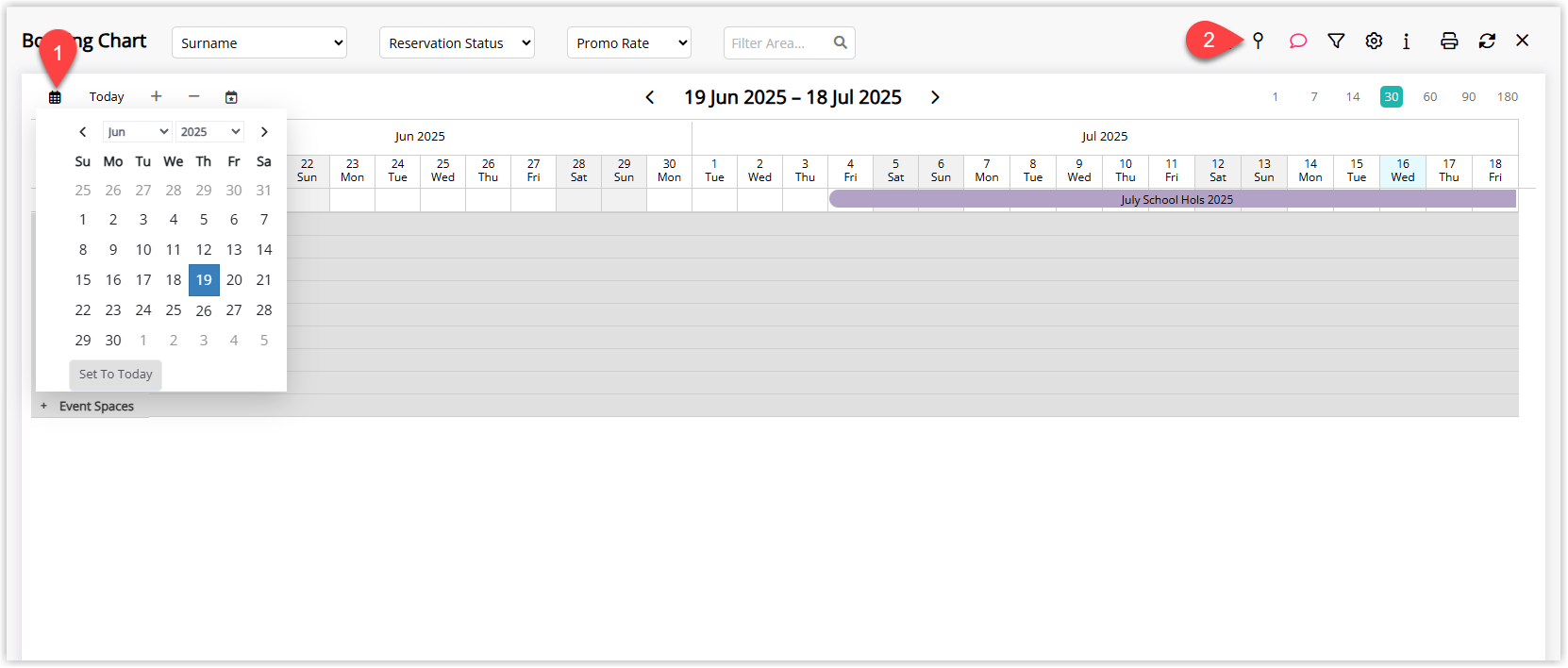This screenshot has width=1568, height=668.
Task: Click the 12 Sat column header
Action: tap(1218, 171)
